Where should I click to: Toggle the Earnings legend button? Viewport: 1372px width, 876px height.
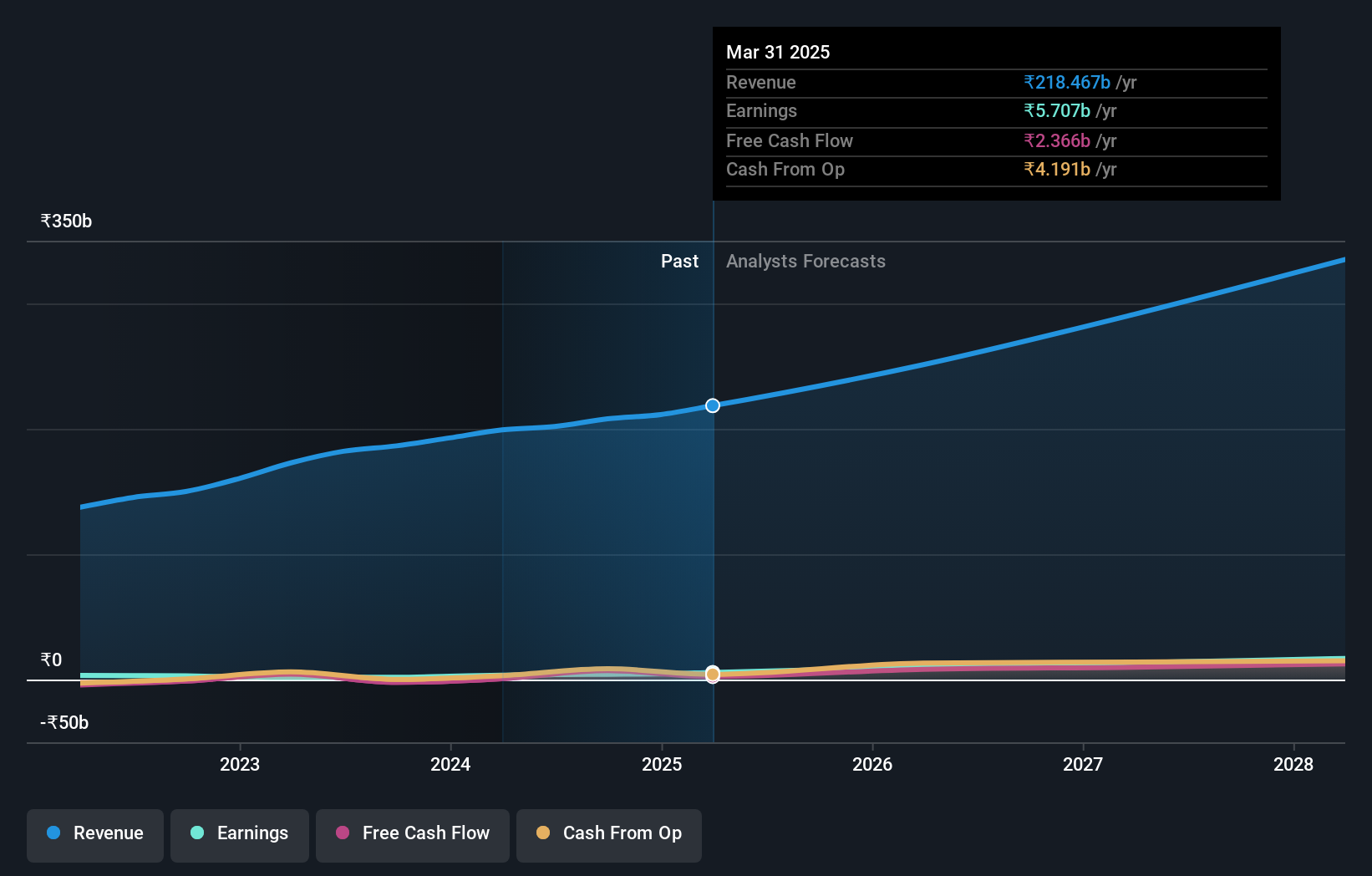[x=240, y=835]
